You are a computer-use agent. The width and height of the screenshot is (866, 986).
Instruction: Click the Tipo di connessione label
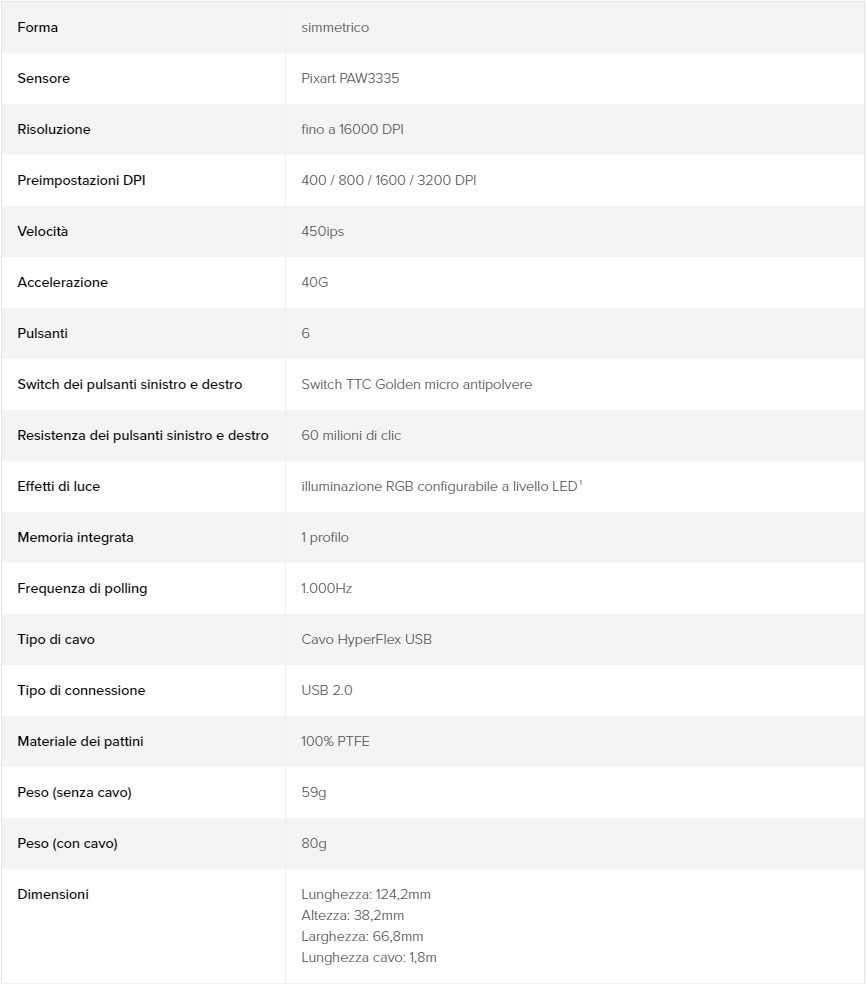tap(81, 690)
